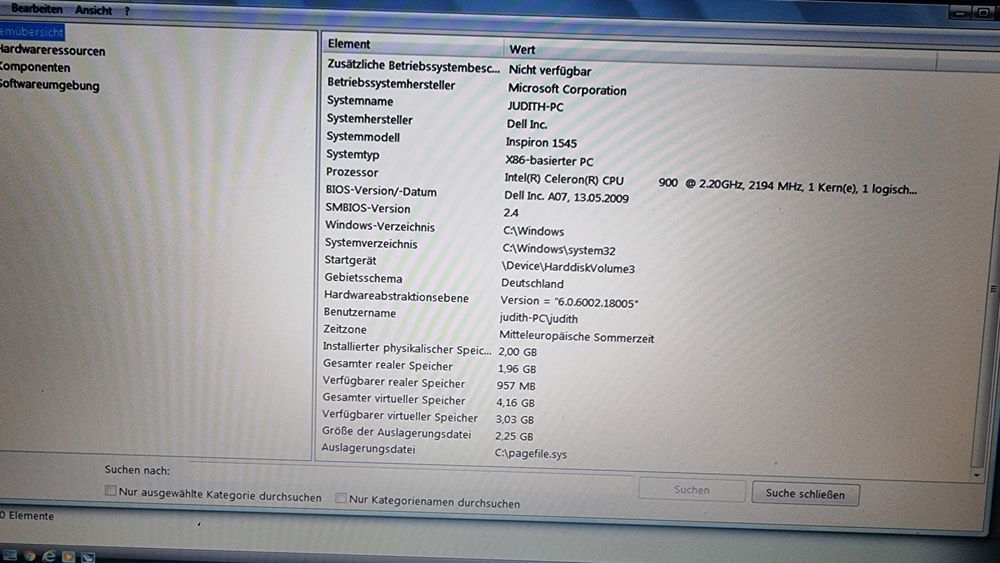
Task: Select the Systemübersicht tree node
Action: 32,32
